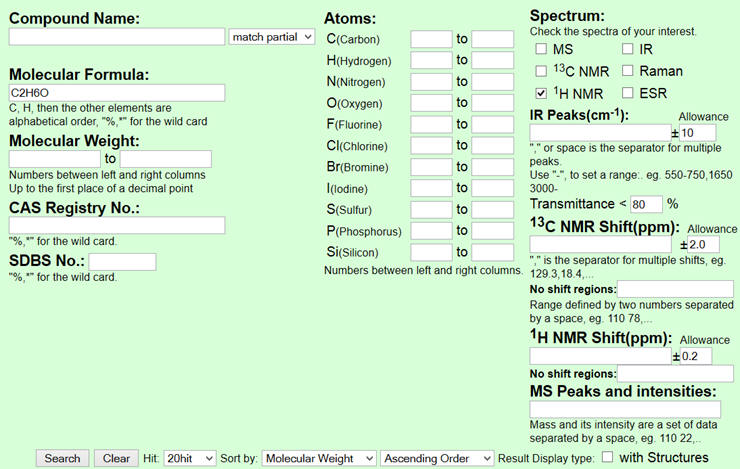Check the MS spectrum checkbox

tap(541, 49)
